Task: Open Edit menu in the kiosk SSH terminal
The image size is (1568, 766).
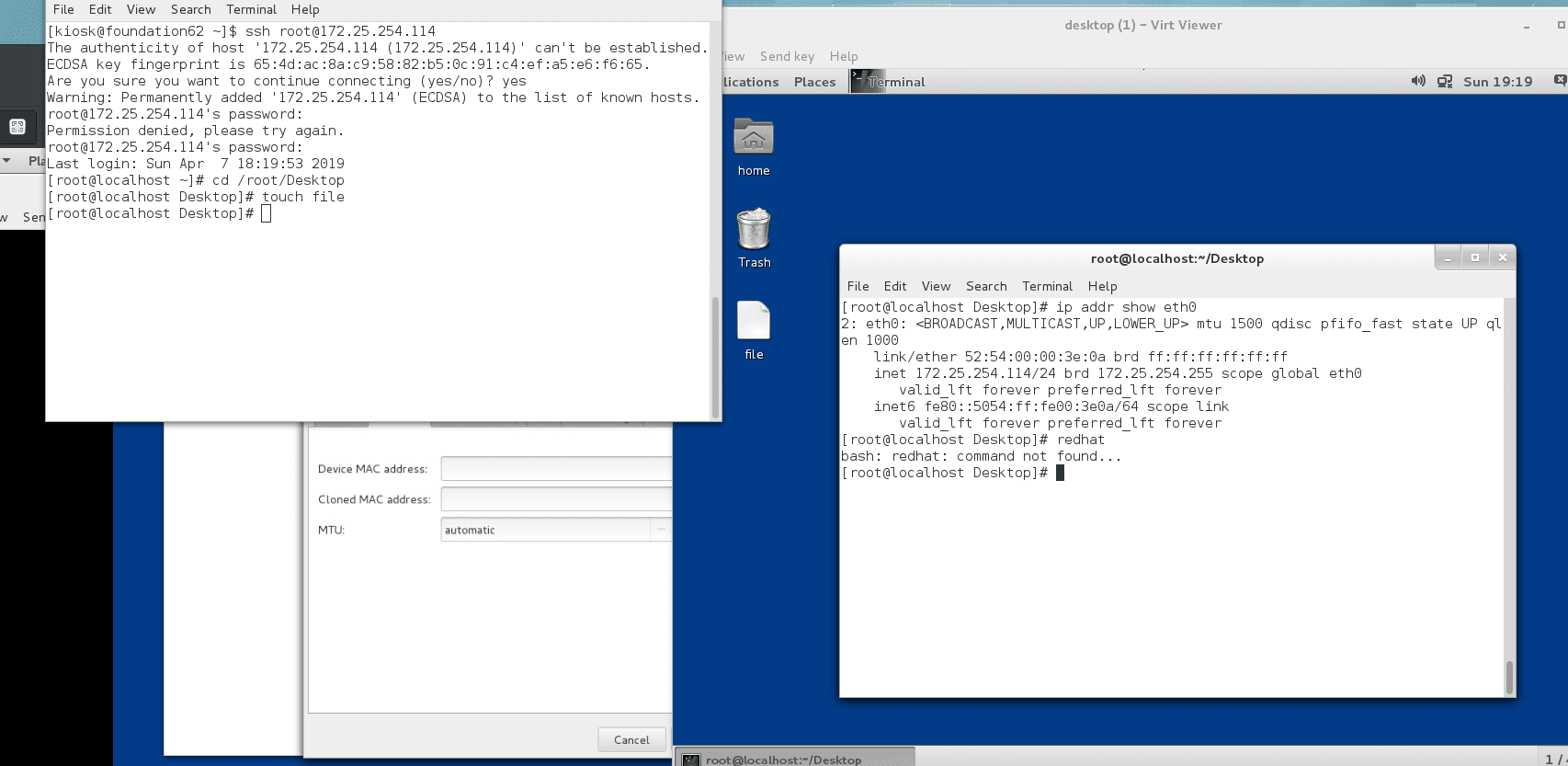Action: pos(100,9)
